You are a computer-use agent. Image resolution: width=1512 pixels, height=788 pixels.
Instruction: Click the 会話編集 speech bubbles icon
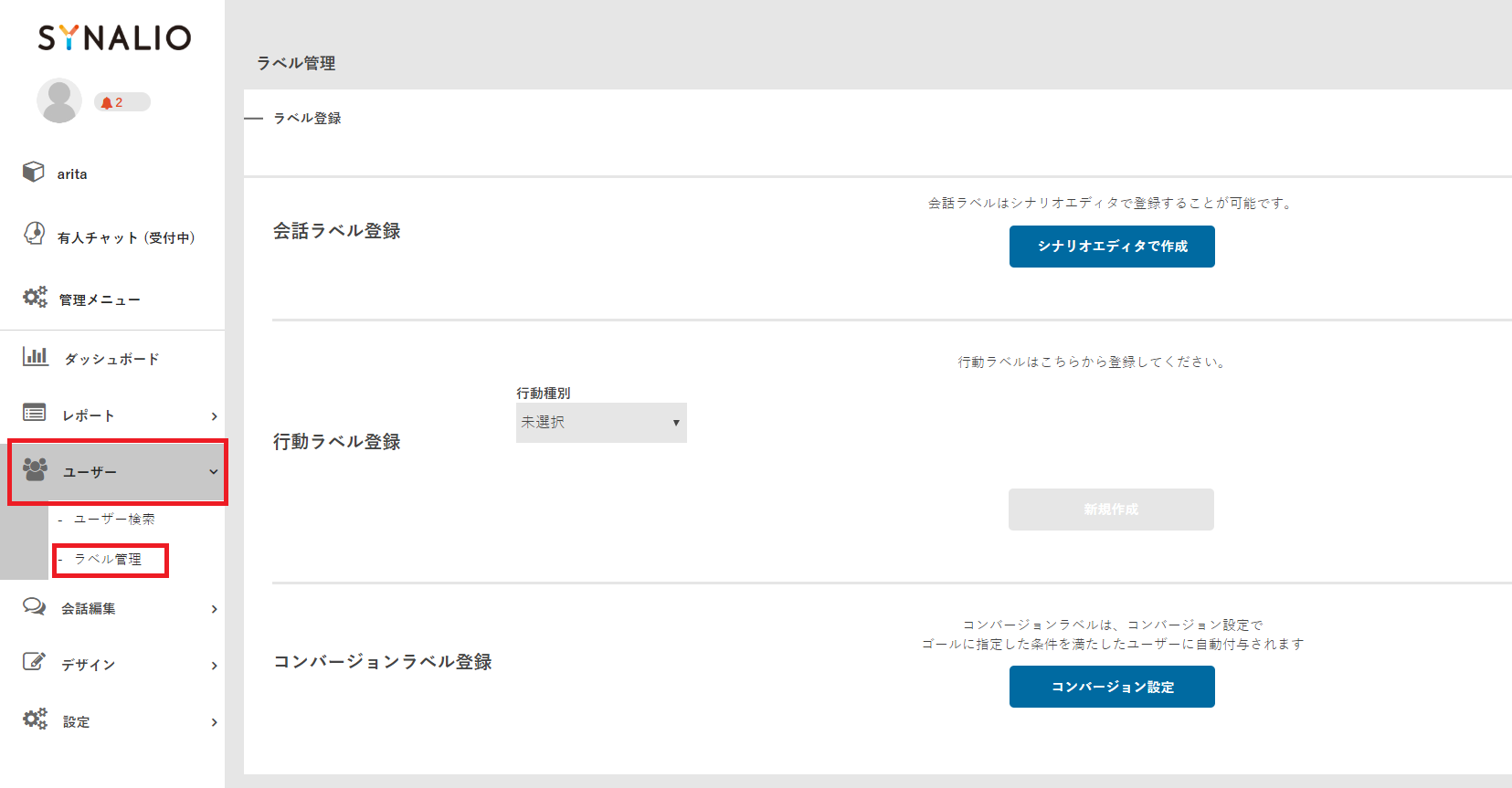(35, 606)
